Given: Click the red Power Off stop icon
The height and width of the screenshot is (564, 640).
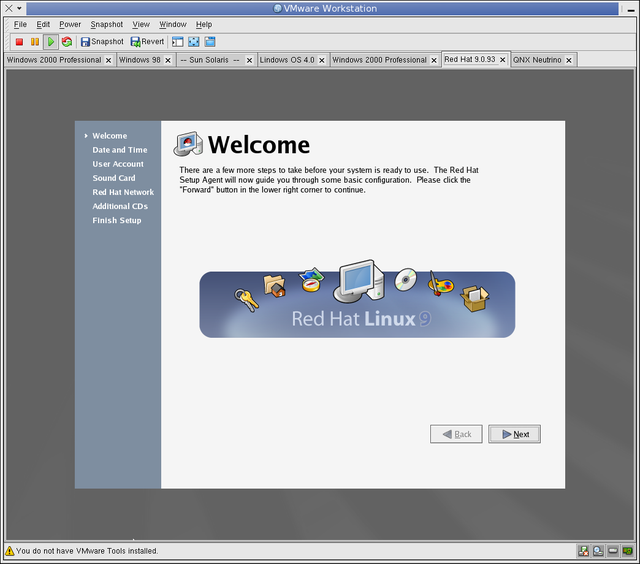Looking at the screenshot, I should click(19, 42).
